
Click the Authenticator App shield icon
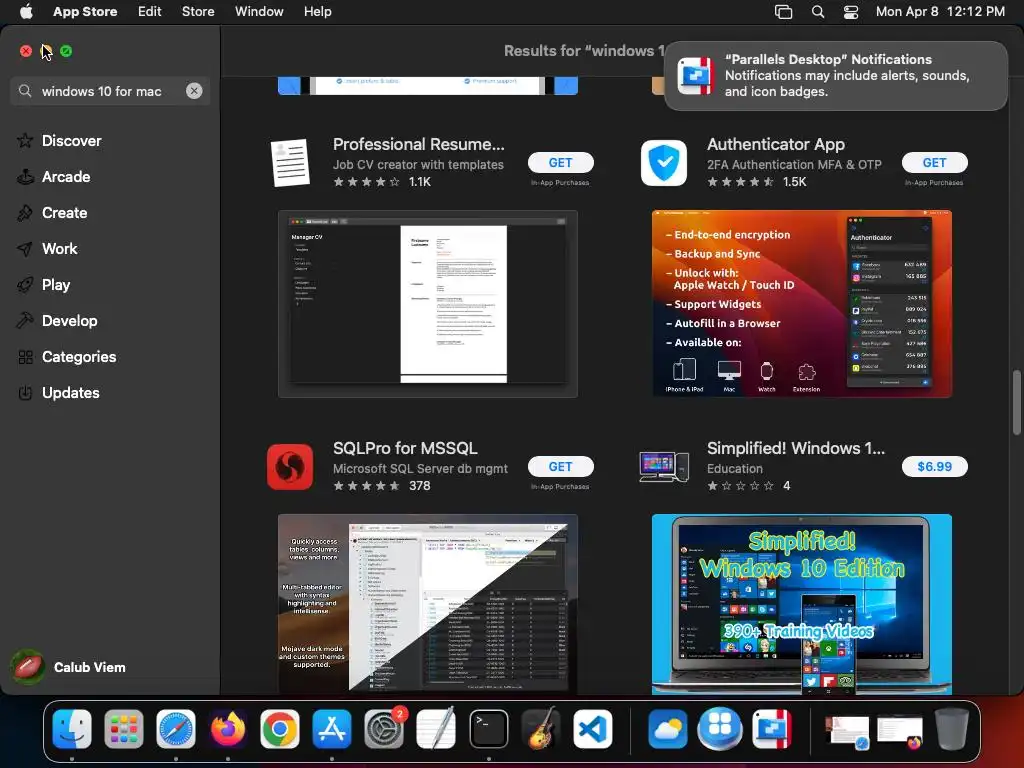[x=664, y=163]
